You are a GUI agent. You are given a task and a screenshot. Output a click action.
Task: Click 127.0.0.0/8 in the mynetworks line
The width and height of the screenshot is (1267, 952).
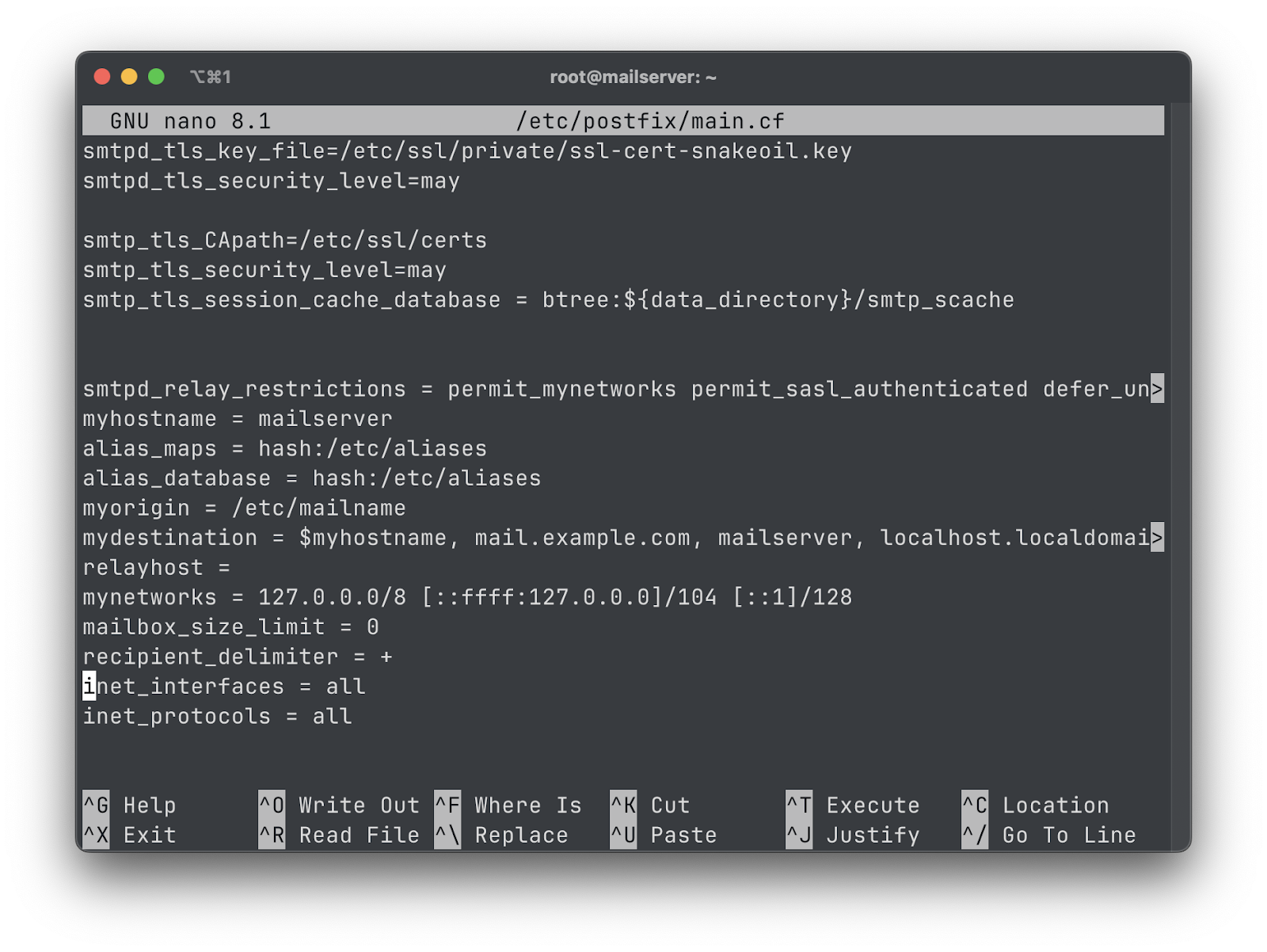333,597
